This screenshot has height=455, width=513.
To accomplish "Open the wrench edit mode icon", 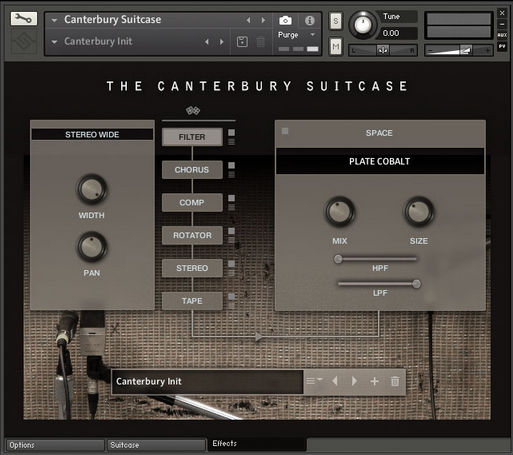I will [x=24, y=19].
